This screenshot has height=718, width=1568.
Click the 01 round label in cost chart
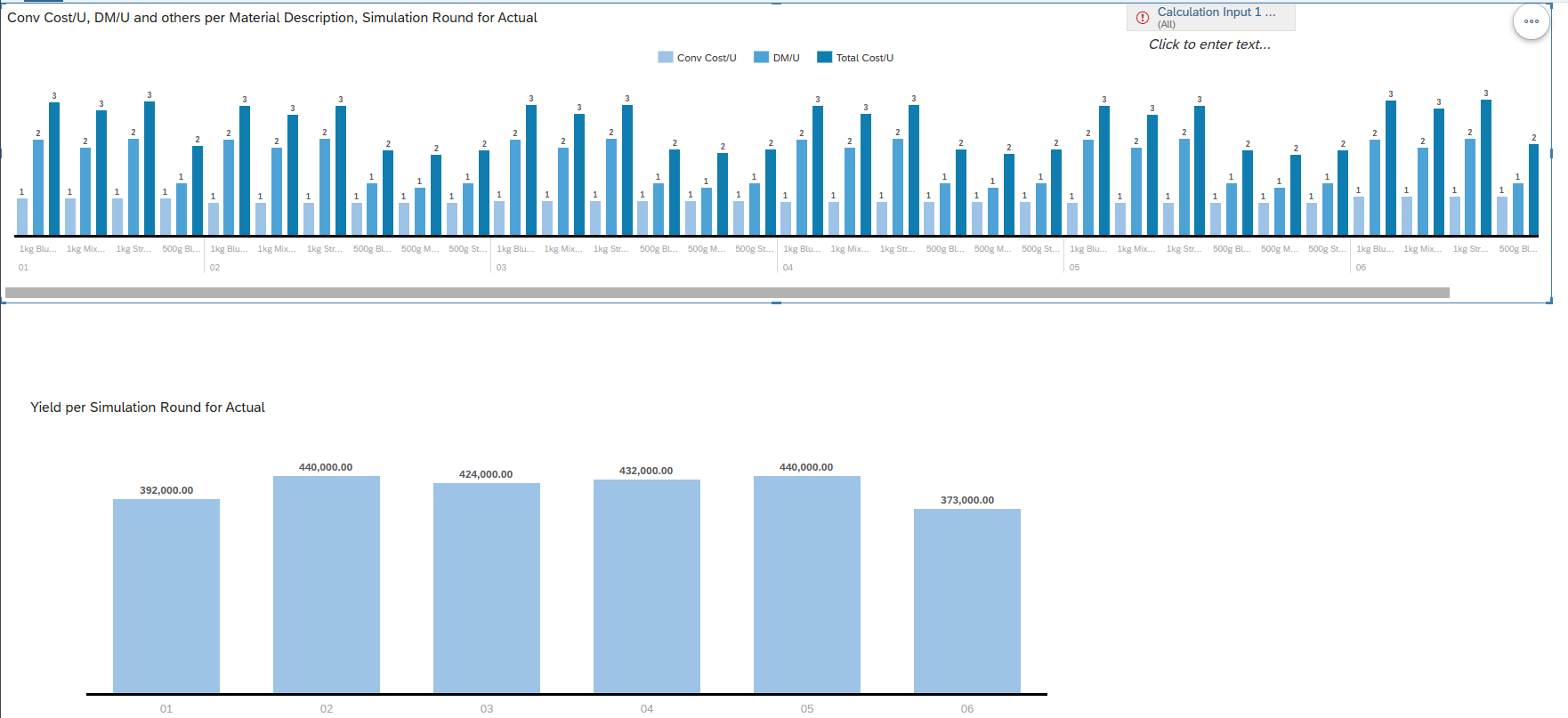click(x=23, y=267)
